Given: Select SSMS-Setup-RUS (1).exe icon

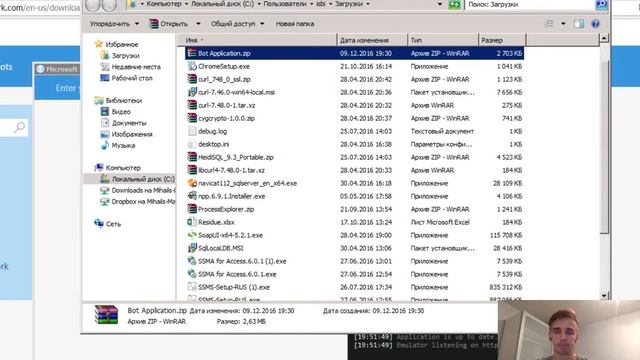Looking at the screenshot, I should 192,287.
